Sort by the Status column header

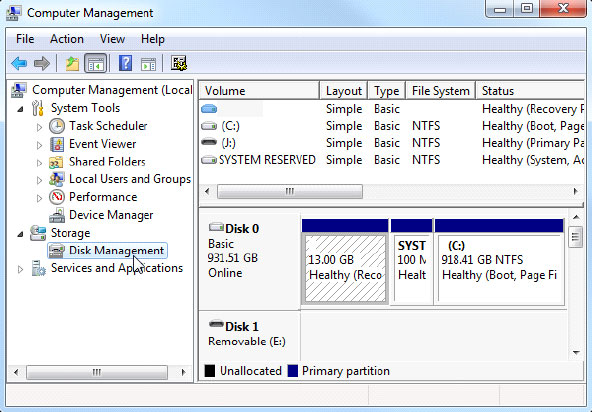(x=530, y=91)
